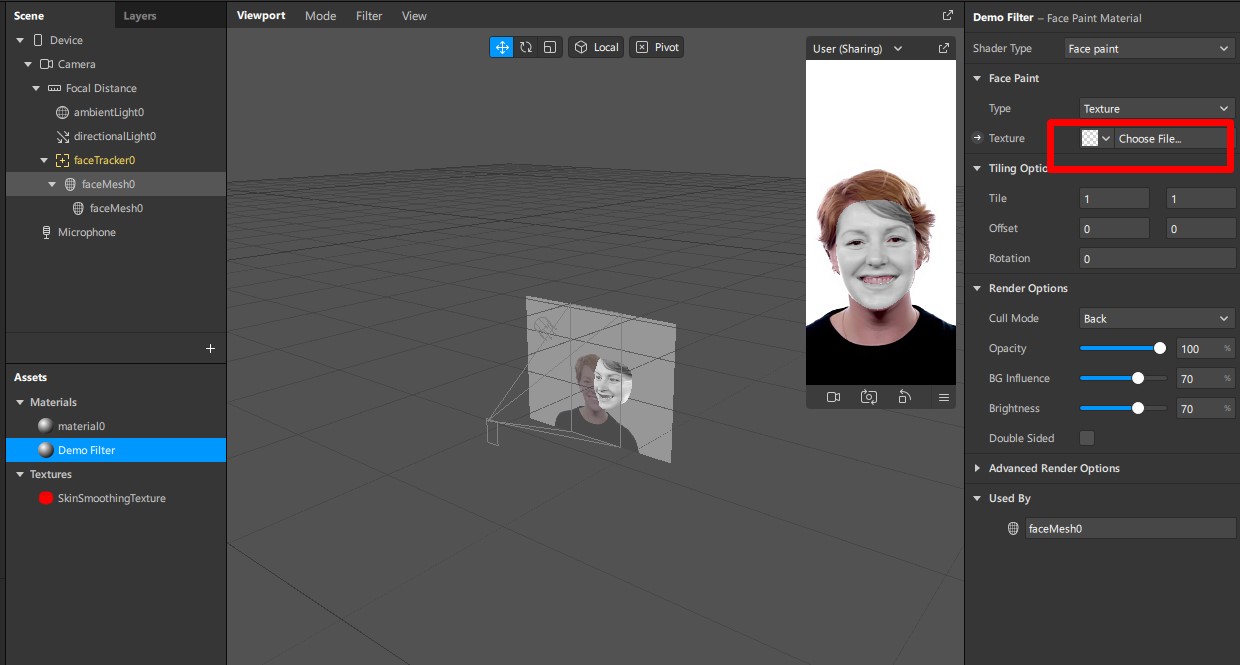Open the User (Sharing) preview dropdown
This screenshot has width=1240, height=665.
pos(858,48)
